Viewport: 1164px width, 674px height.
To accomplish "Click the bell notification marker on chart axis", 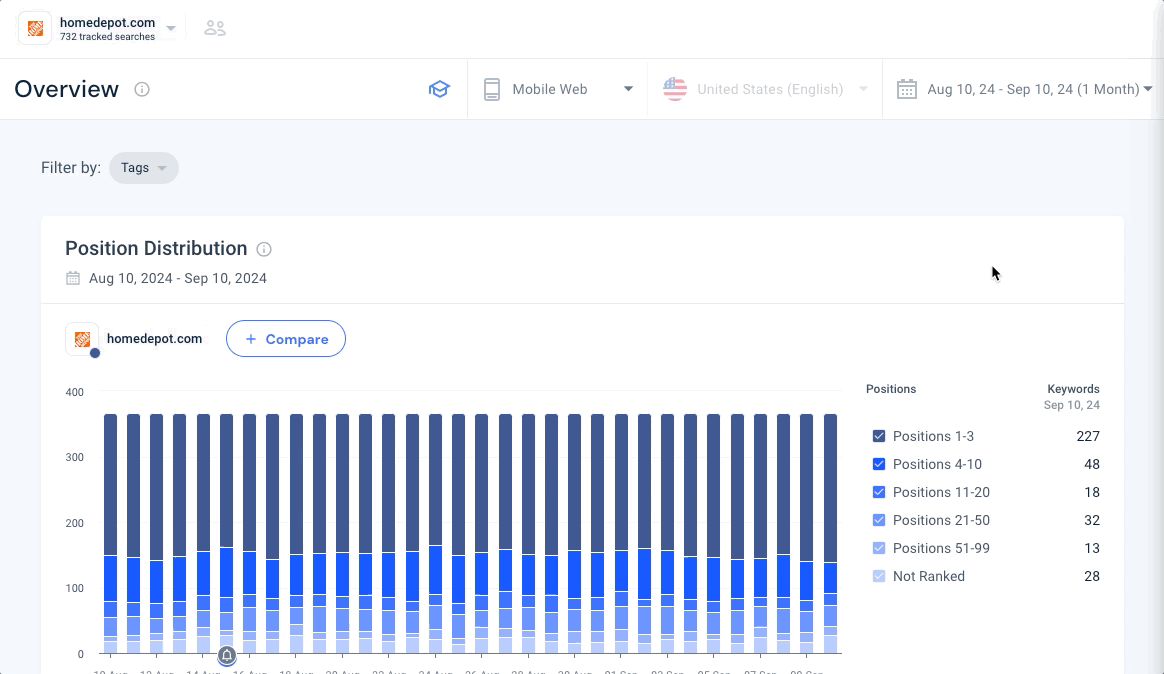I will tap(227, 655).
